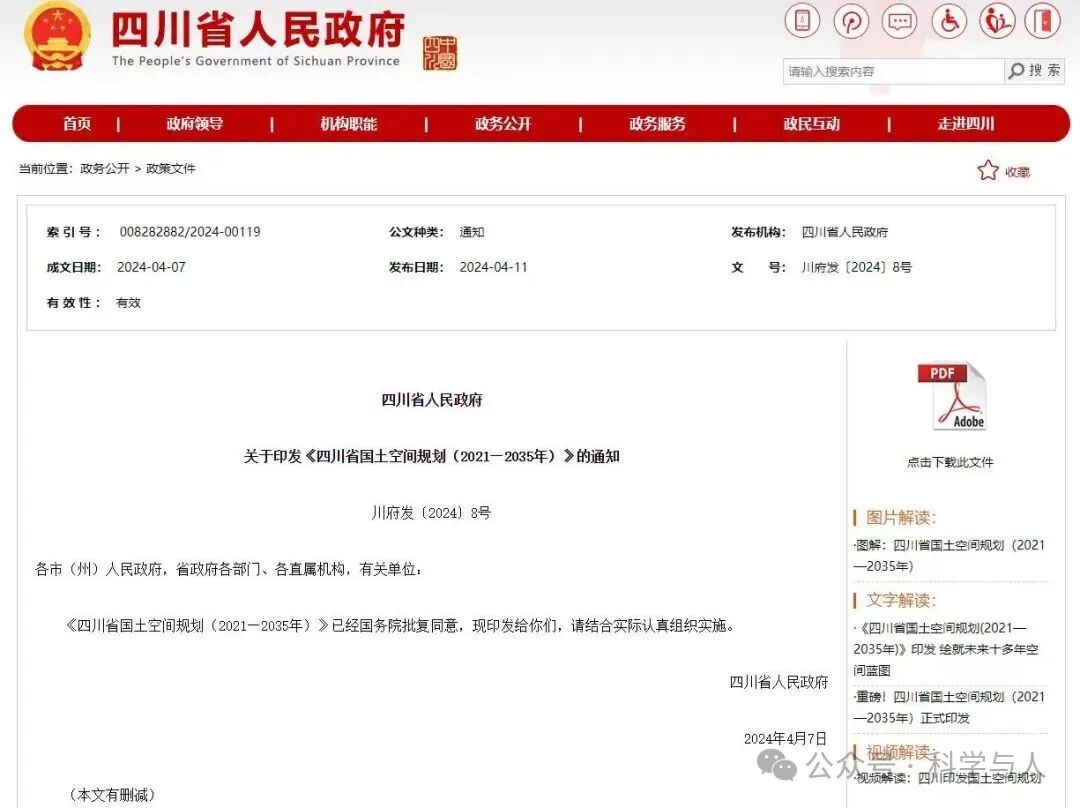Open the 首页 menu item
The width and height of the screenshot is (1080, 808).
pyautogui.click(x=77, y=123)
